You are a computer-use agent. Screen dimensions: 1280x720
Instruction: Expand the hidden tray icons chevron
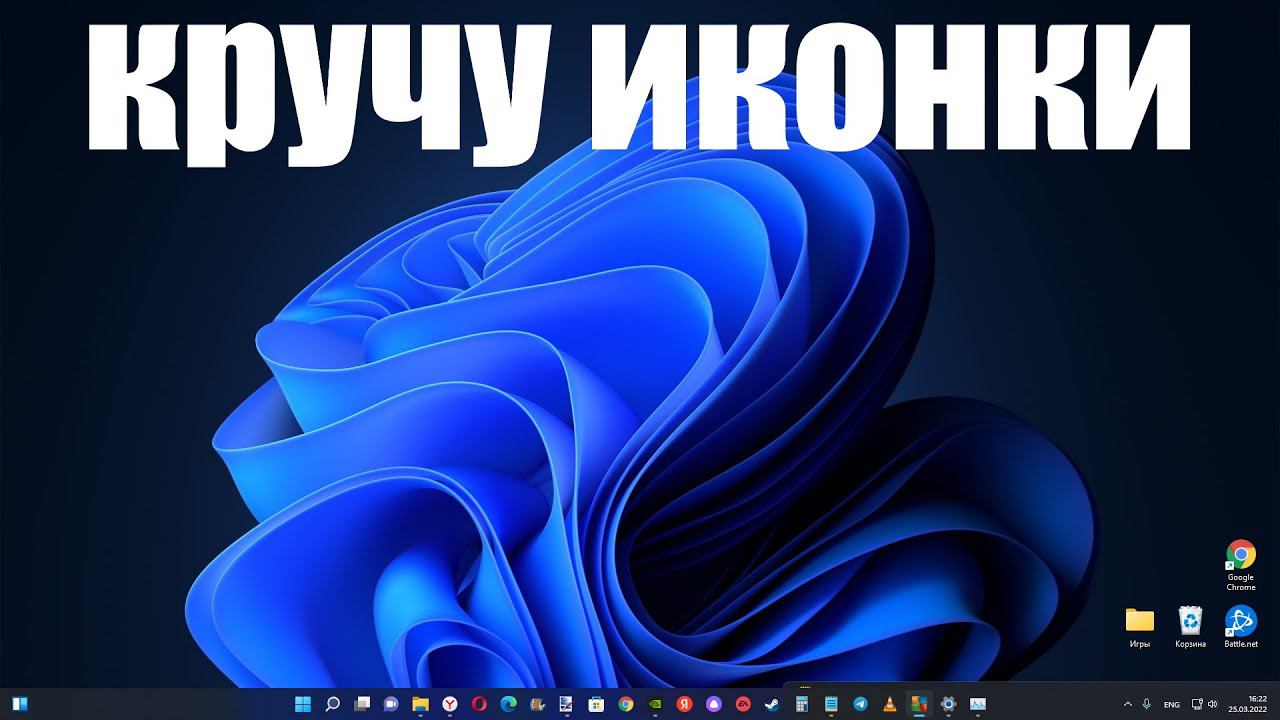[x=1128, y=704]
